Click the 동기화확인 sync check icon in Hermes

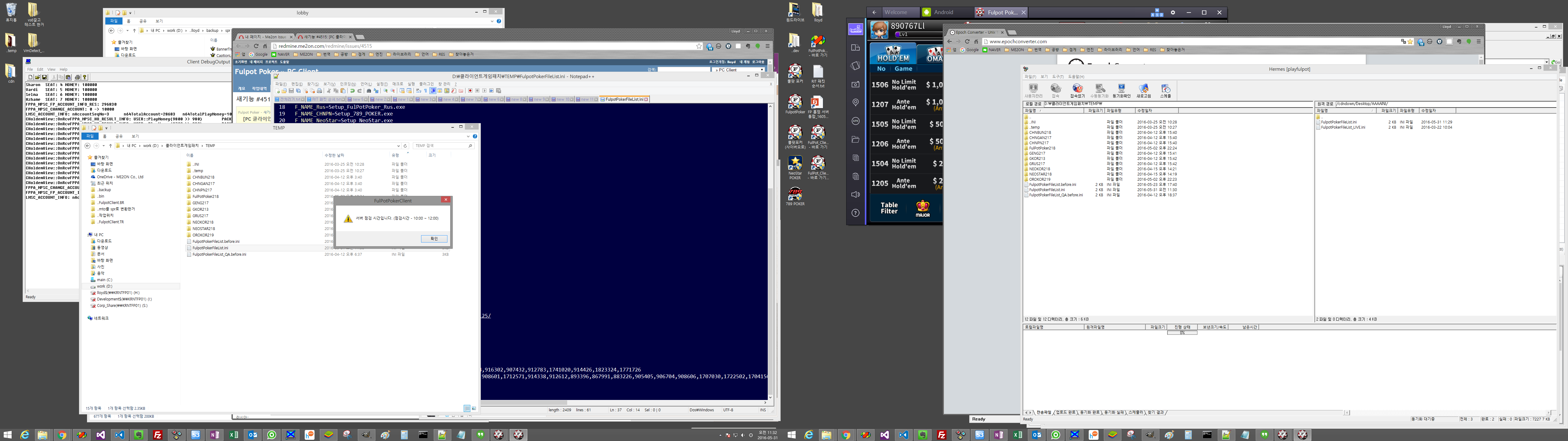click(1121, 91)
